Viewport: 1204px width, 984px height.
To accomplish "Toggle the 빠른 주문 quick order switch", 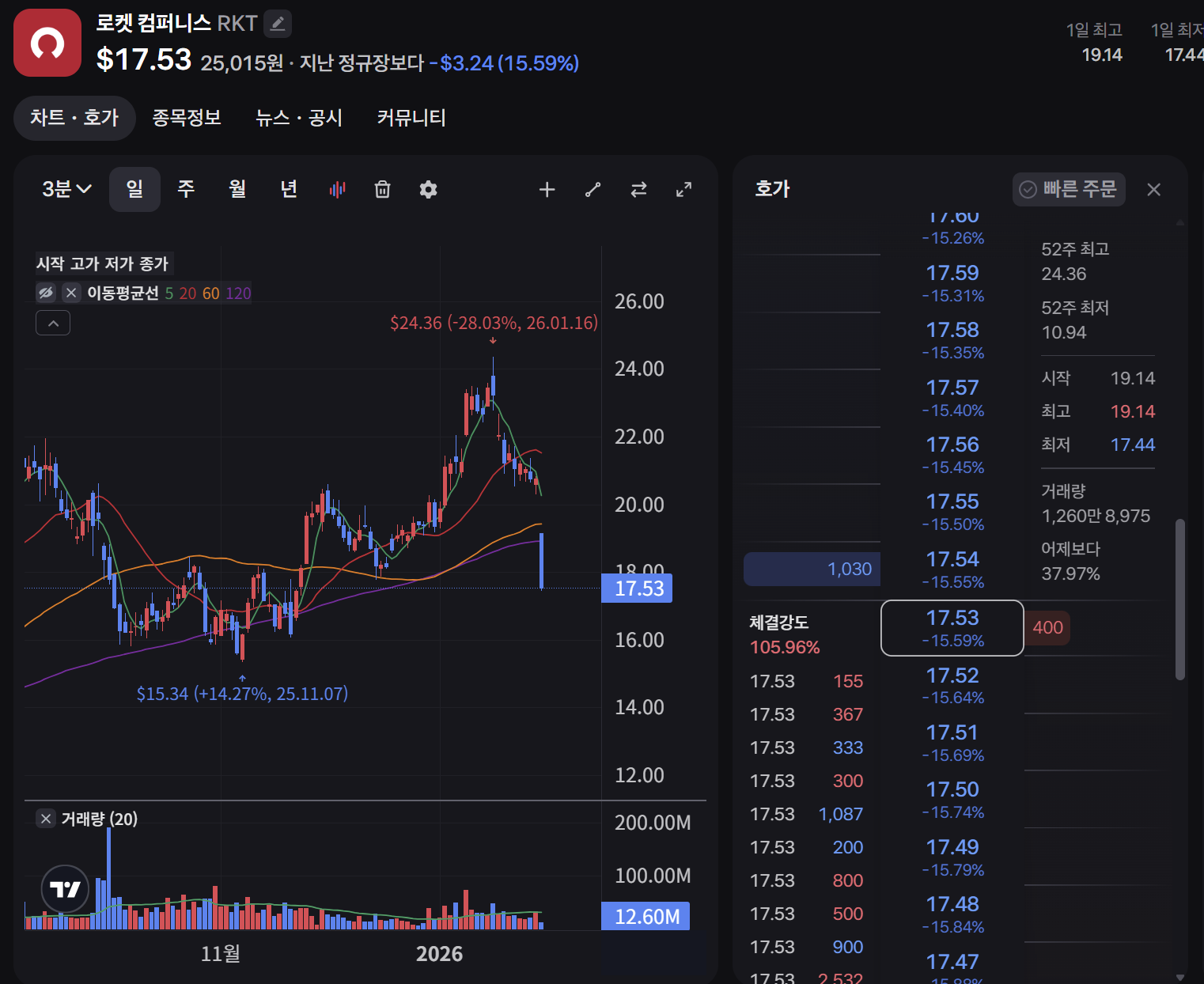I will (x=1069, y=189).
